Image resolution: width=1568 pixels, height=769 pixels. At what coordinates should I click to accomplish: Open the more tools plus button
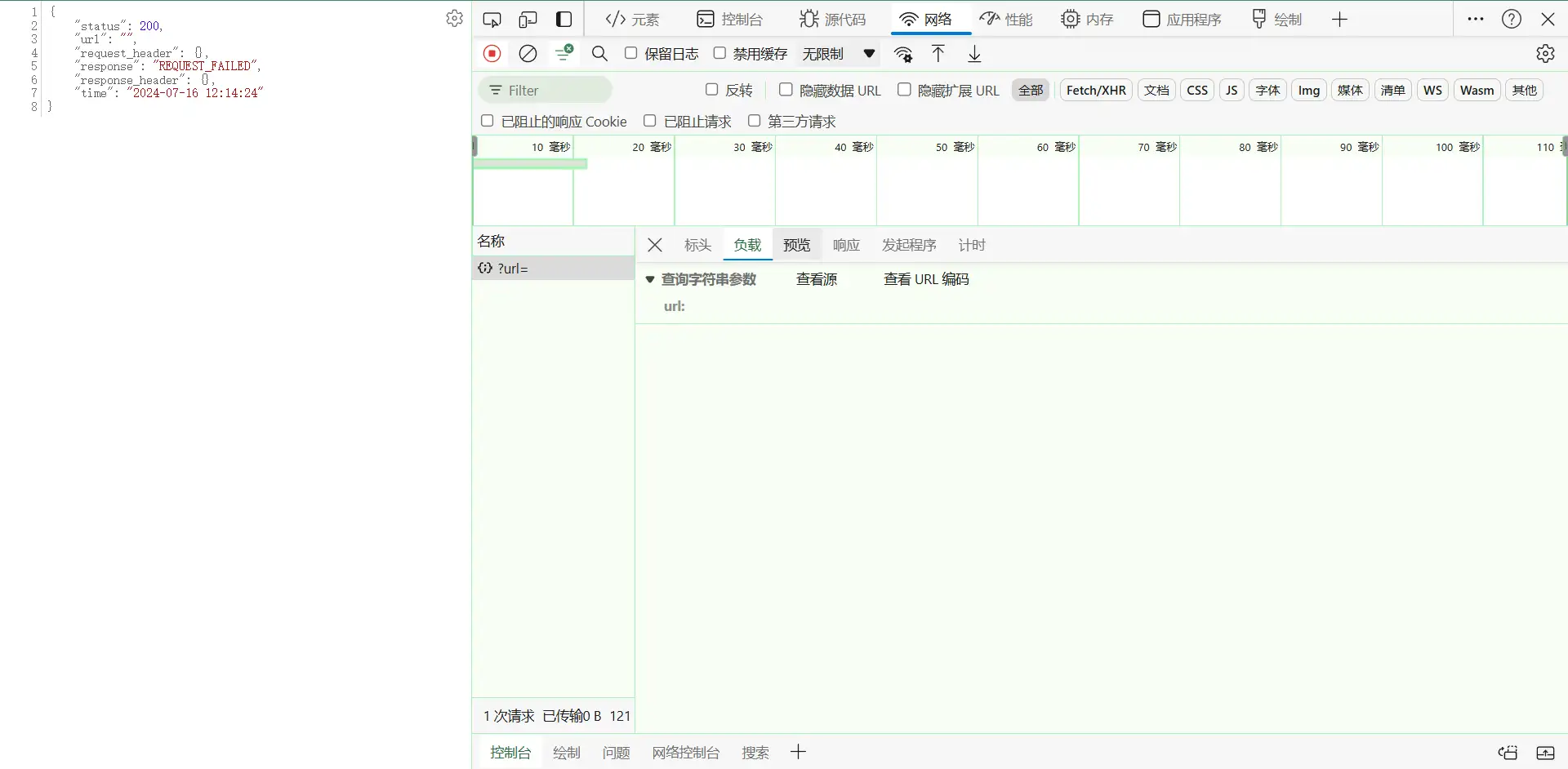pyautogui.click(x=1339, y=20)
